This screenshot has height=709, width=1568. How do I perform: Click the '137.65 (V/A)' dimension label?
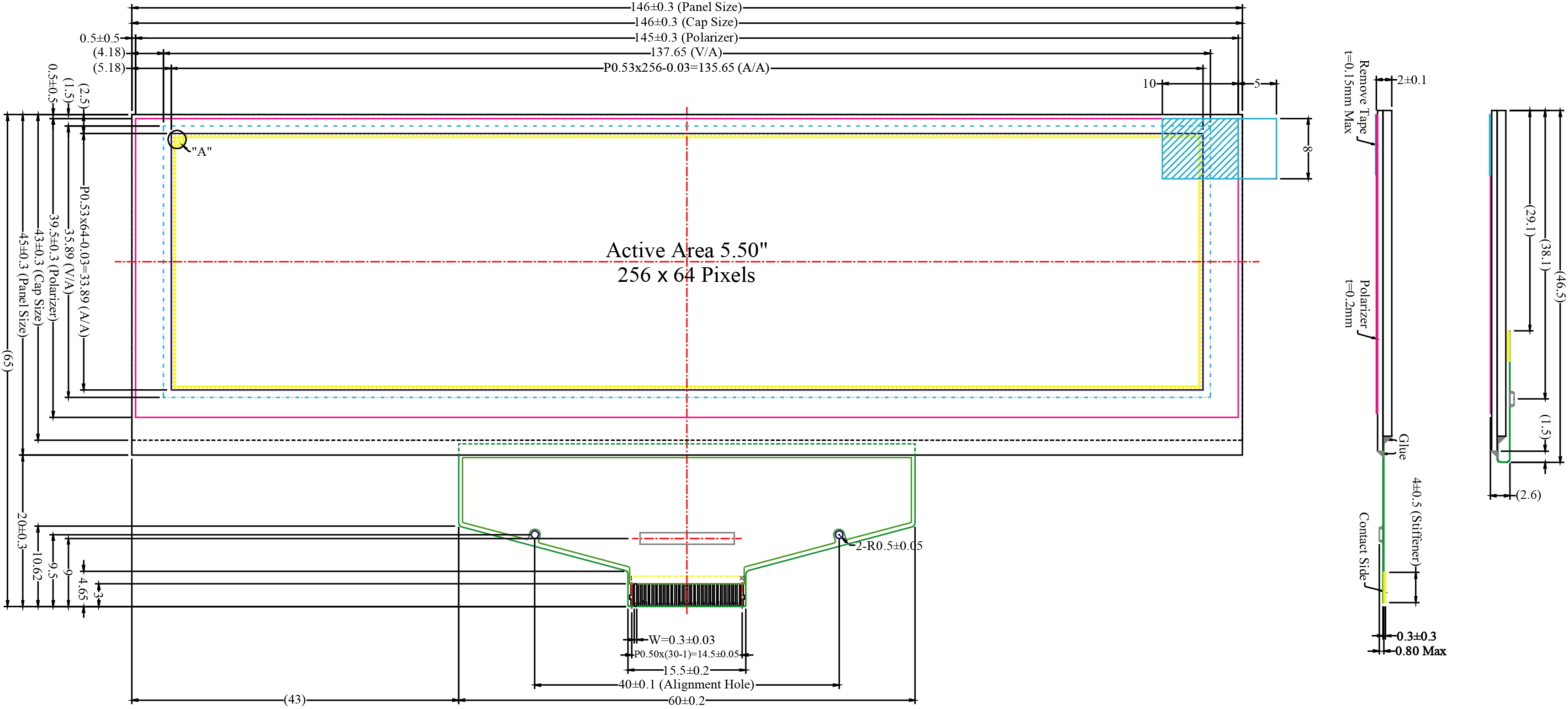[686, 53]
